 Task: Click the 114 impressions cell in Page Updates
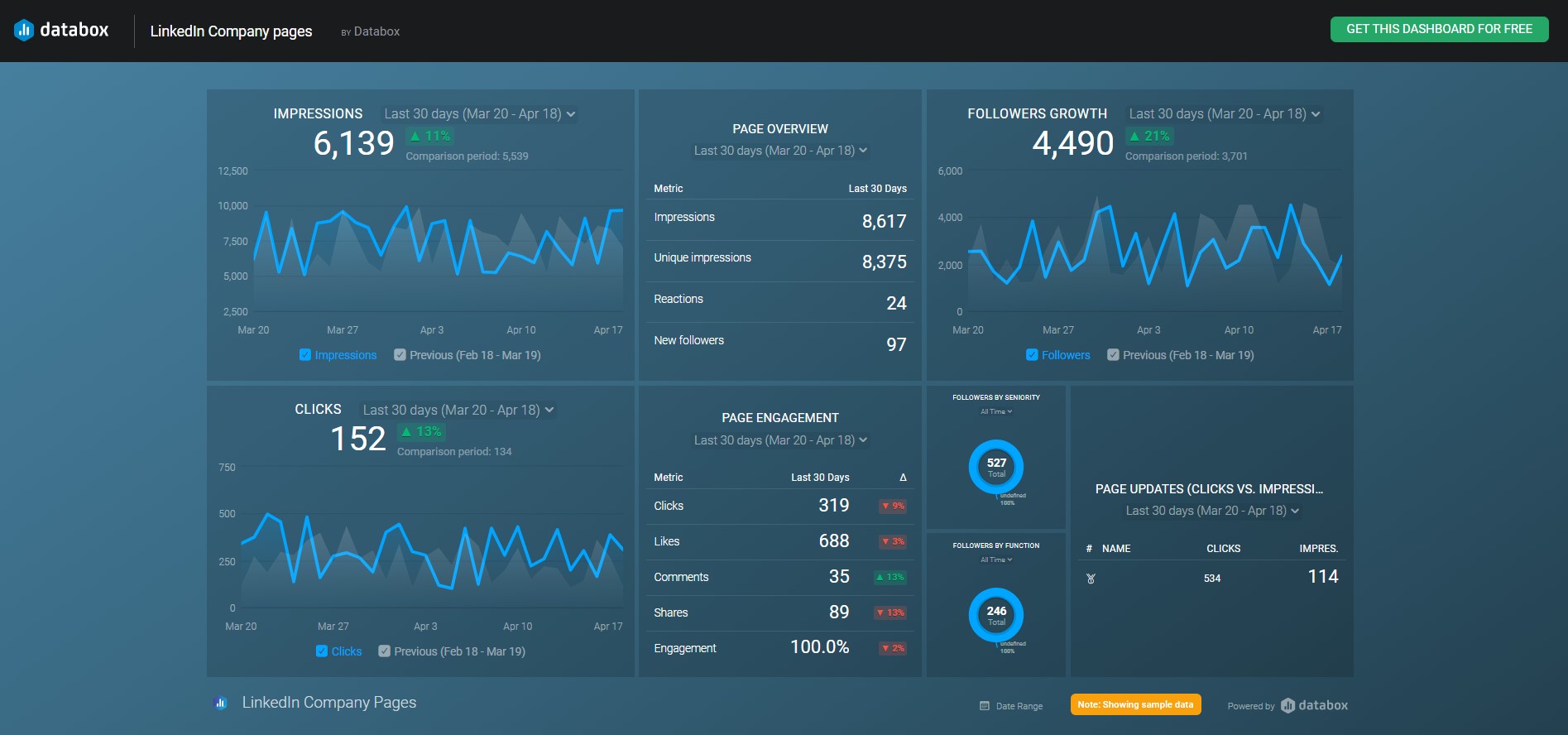pyautogui.click(x=1323, y=576)
